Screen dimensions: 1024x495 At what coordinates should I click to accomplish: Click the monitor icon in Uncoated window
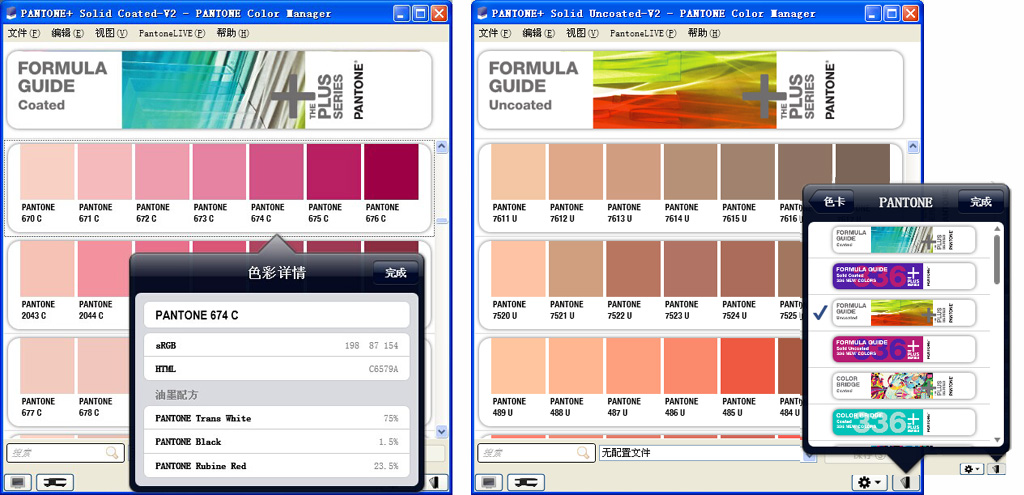coord(490,482)
